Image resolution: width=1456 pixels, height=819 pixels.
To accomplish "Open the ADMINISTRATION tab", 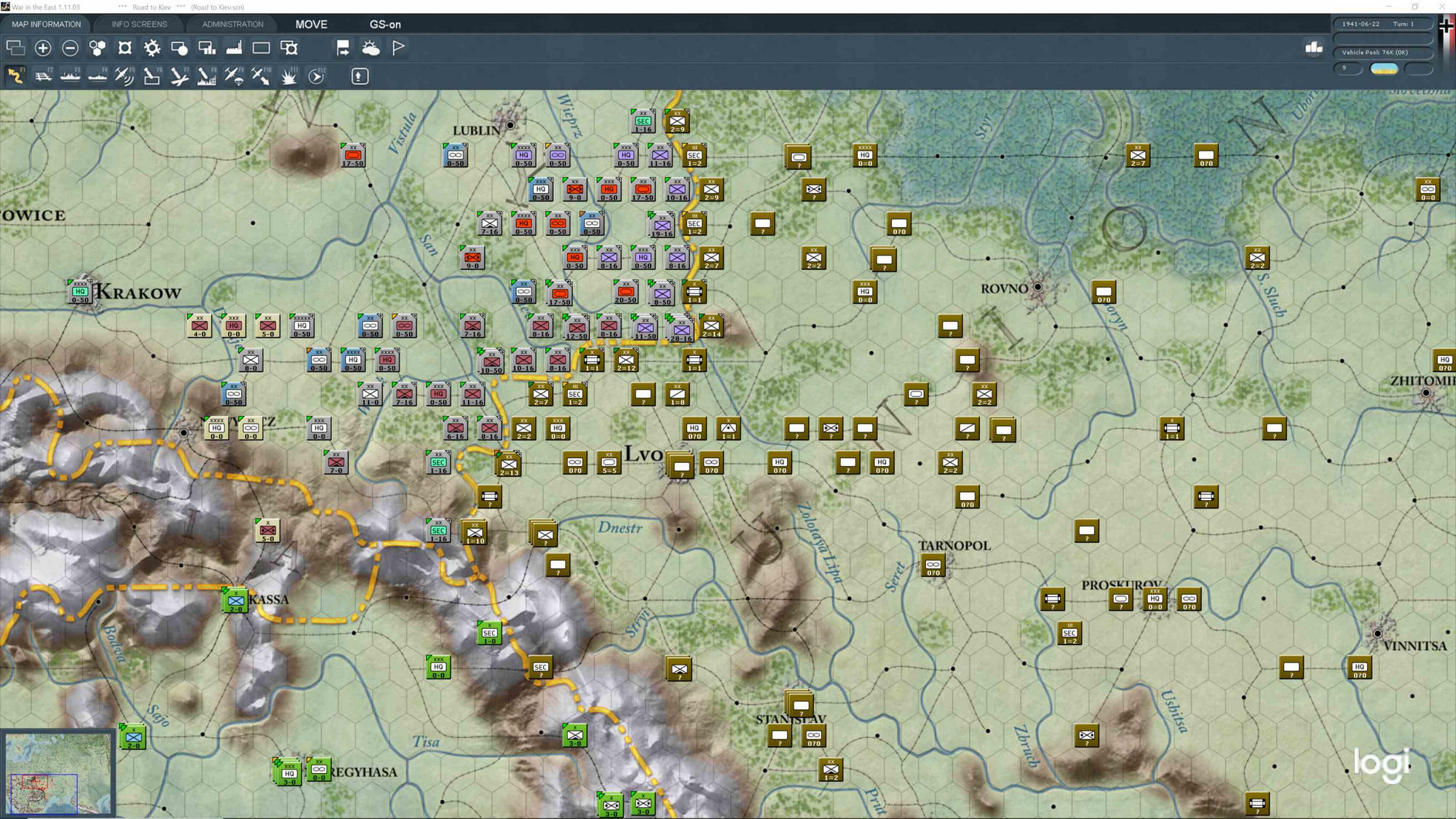I will point(233,24).
